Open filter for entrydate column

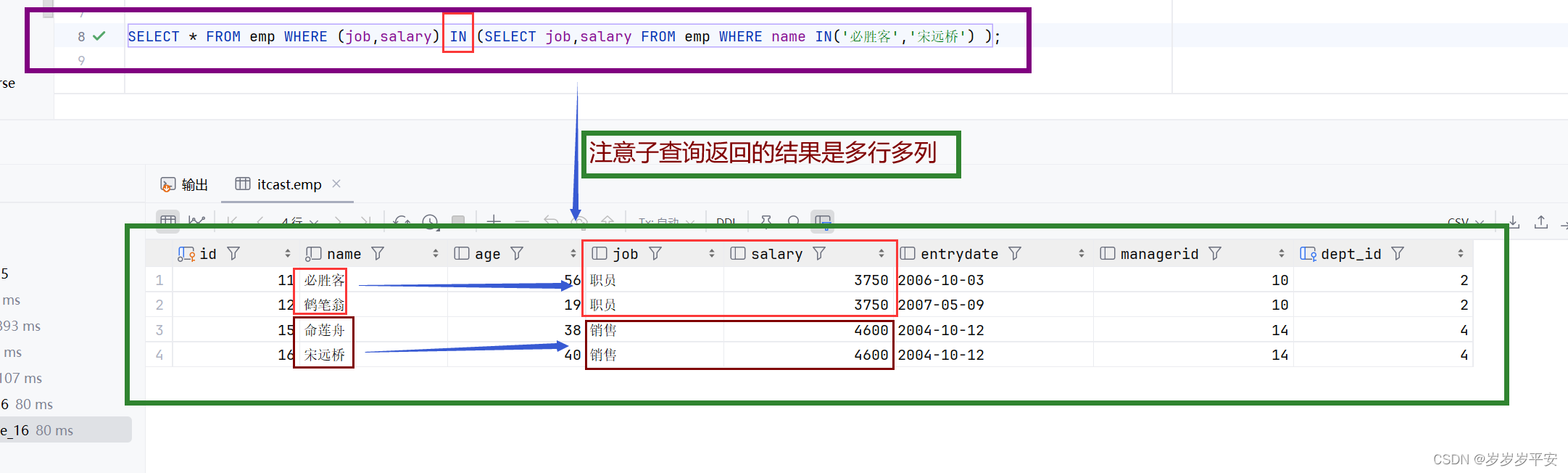click(x=1015, y=253)
